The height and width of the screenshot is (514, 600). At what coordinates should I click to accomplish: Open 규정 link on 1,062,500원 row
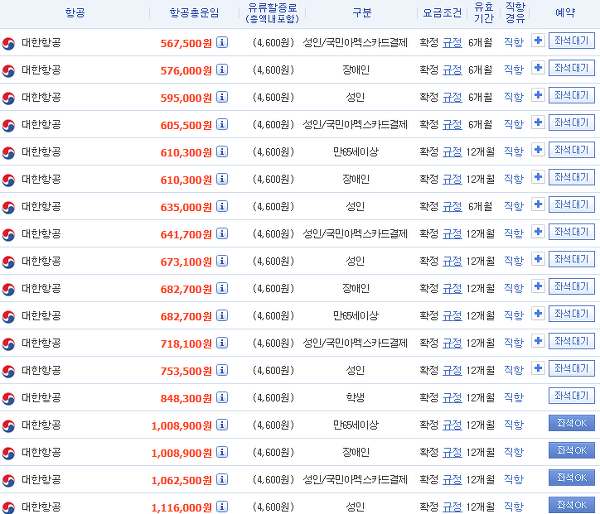point(452,480)
